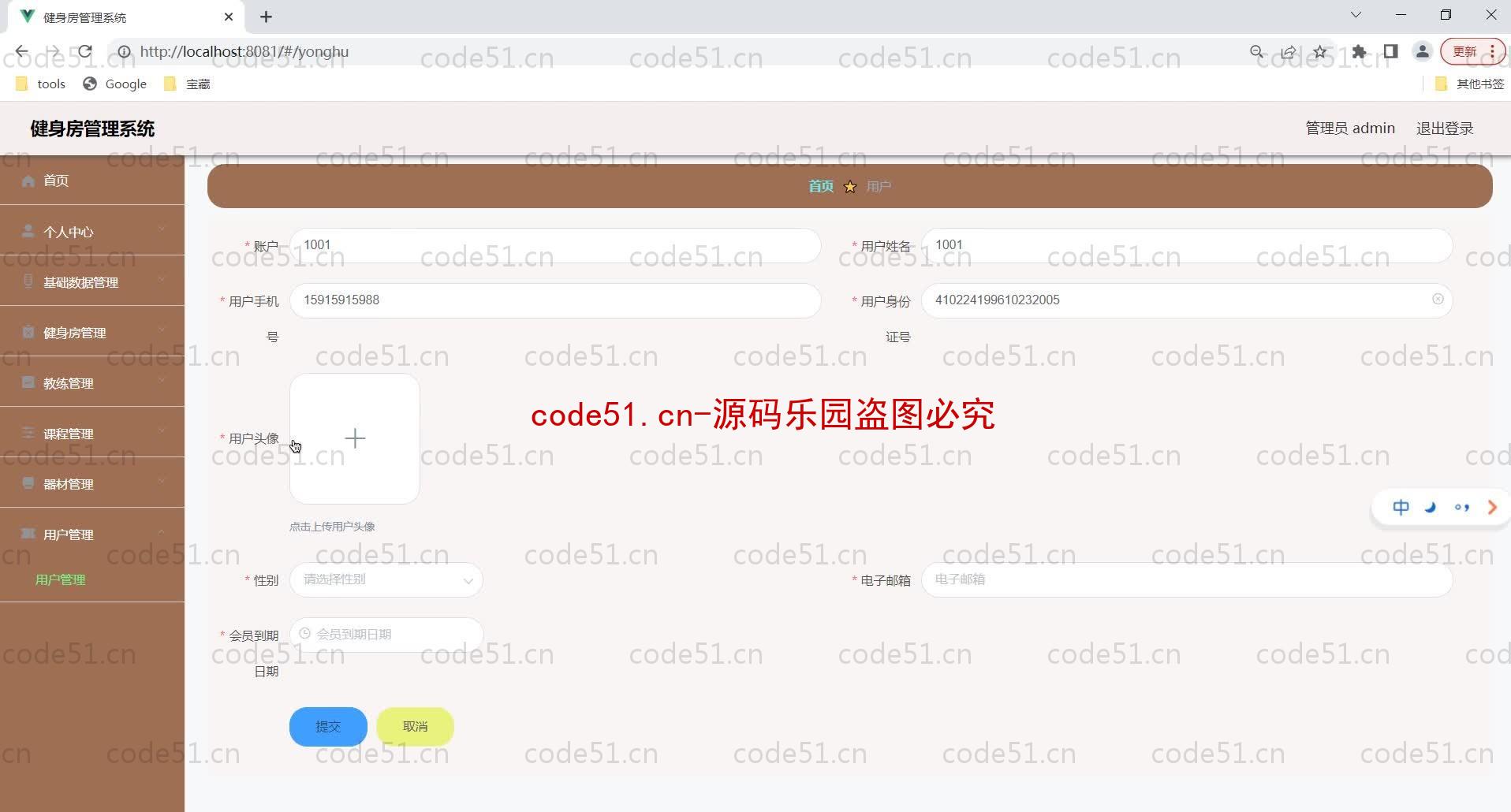1511x812 pixels.
Task: Click the moon icon on IME toolbar
Action: 1431,507
